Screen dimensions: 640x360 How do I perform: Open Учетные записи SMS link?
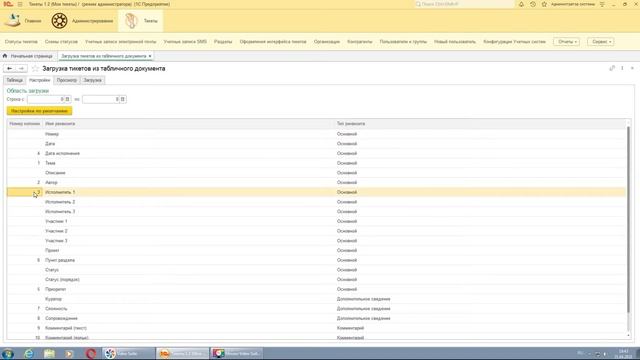coord(185,42)
